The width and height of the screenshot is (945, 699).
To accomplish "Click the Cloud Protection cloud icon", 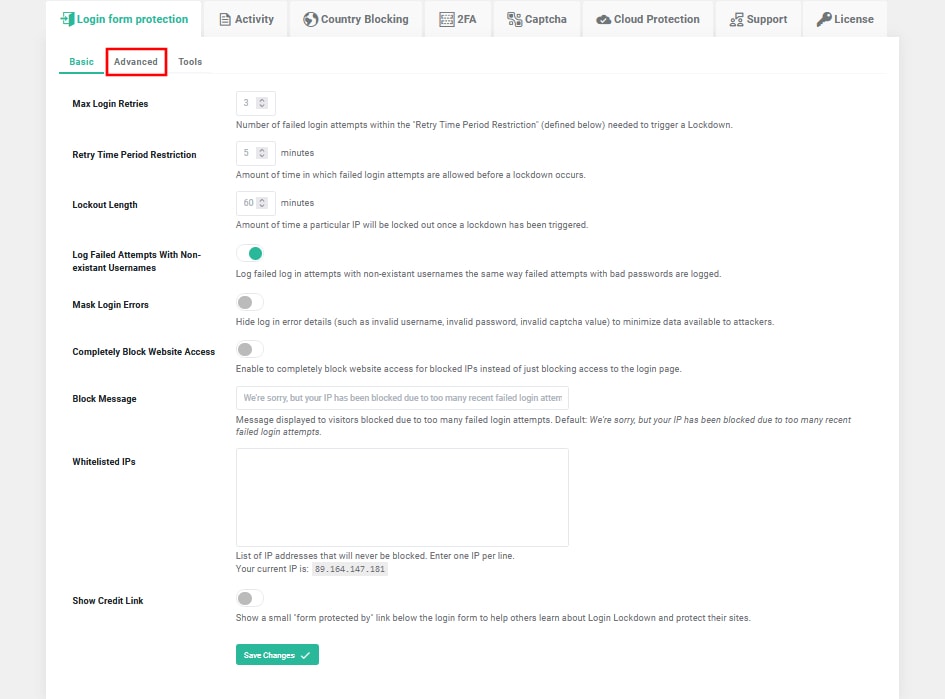I will (603, 20).
